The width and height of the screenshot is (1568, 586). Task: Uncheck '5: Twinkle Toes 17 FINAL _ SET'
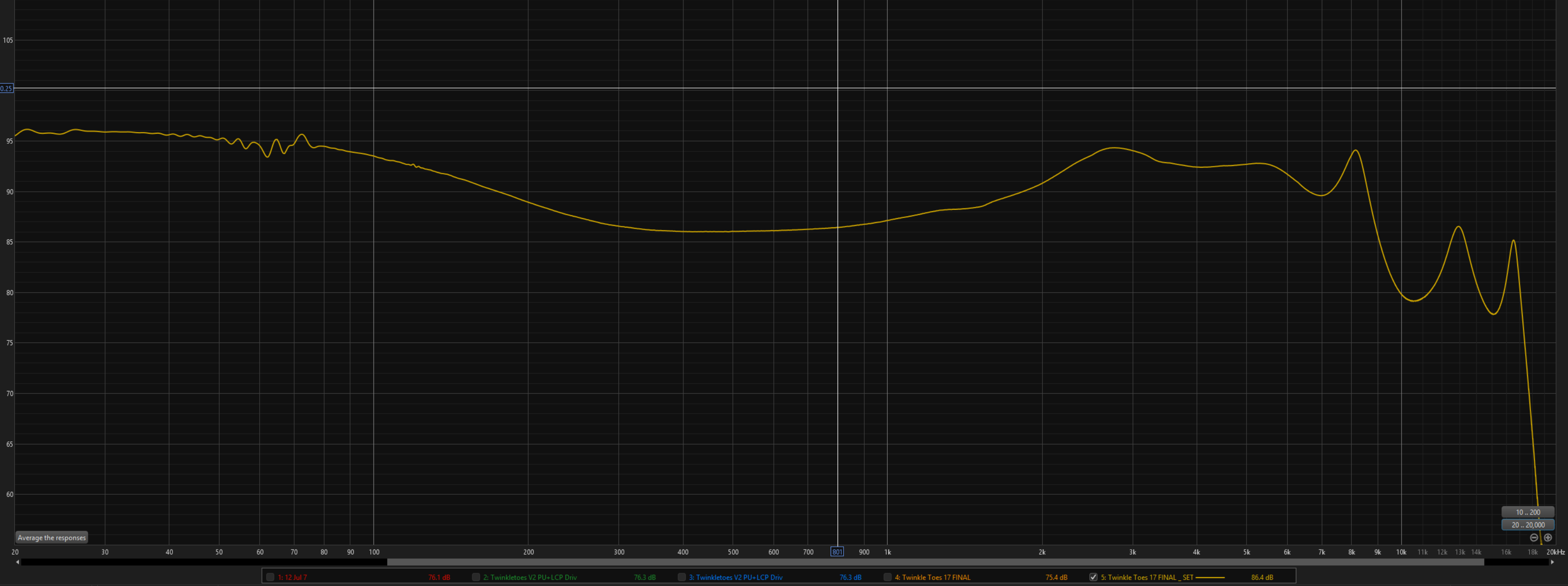(x=1093, y=578)
